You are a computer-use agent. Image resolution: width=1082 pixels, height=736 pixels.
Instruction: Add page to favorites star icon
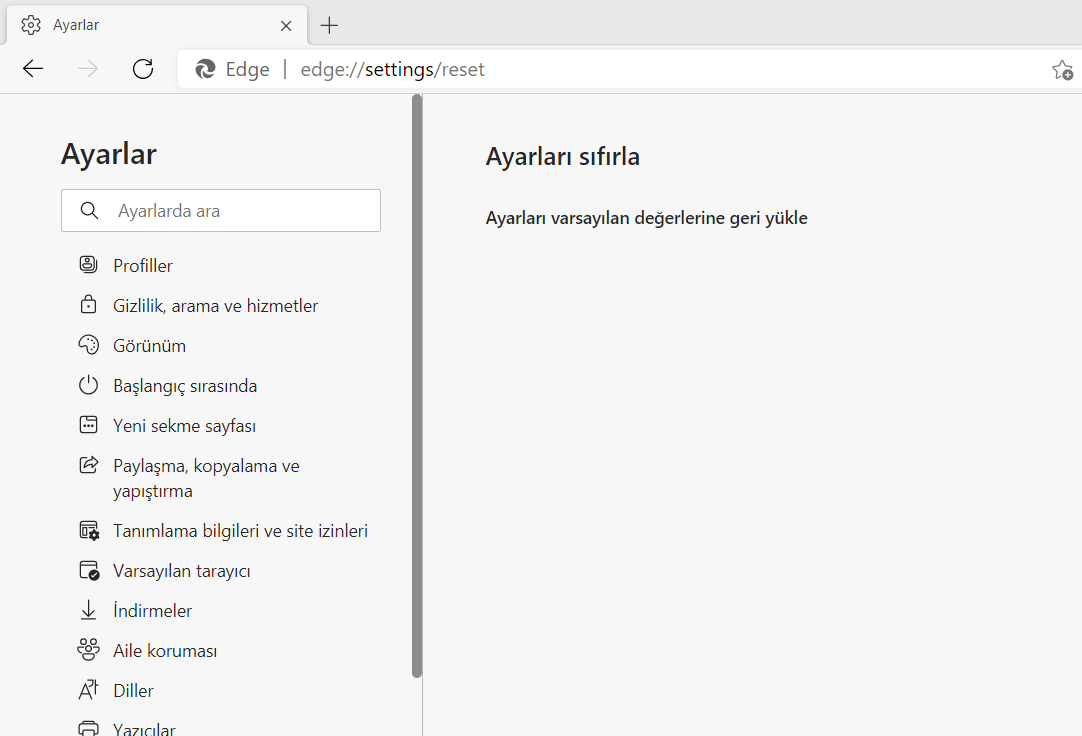coord(1061,69)
